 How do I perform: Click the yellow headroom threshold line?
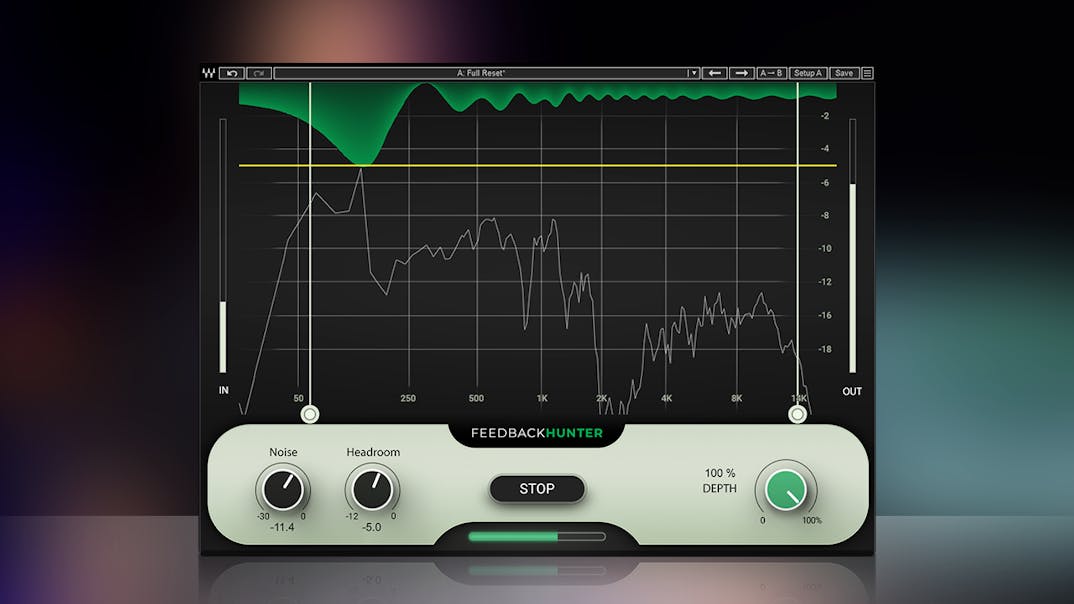tap(600, 165)
